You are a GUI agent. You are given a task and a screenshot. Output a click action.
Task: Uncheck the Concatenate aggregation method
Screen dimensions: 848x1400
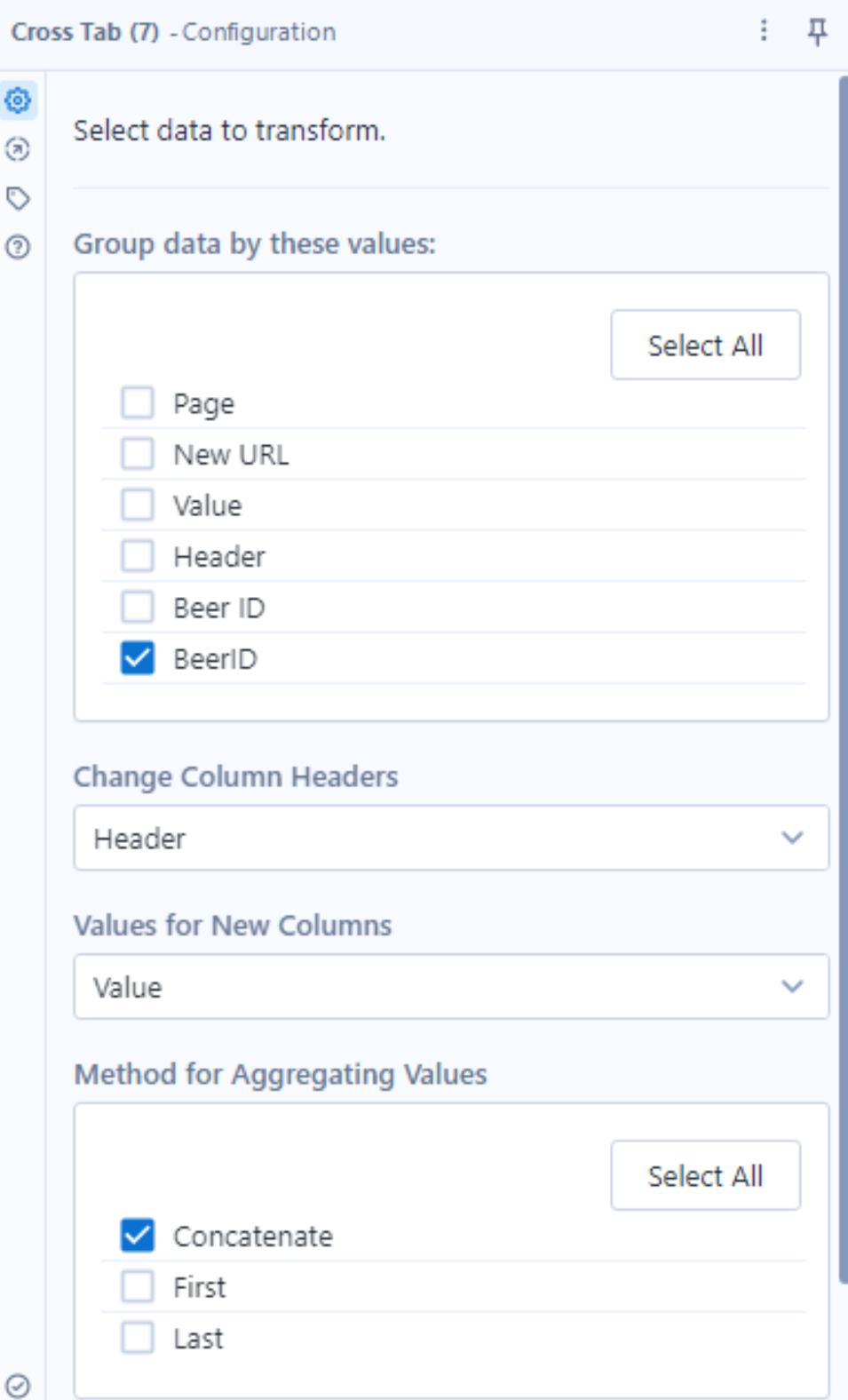(138, 1236)
